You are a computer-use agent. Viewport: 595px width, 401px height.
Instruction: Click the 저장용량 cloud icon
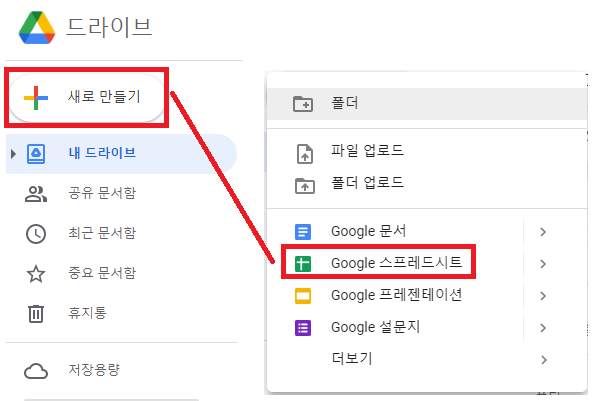pos(36,371)
